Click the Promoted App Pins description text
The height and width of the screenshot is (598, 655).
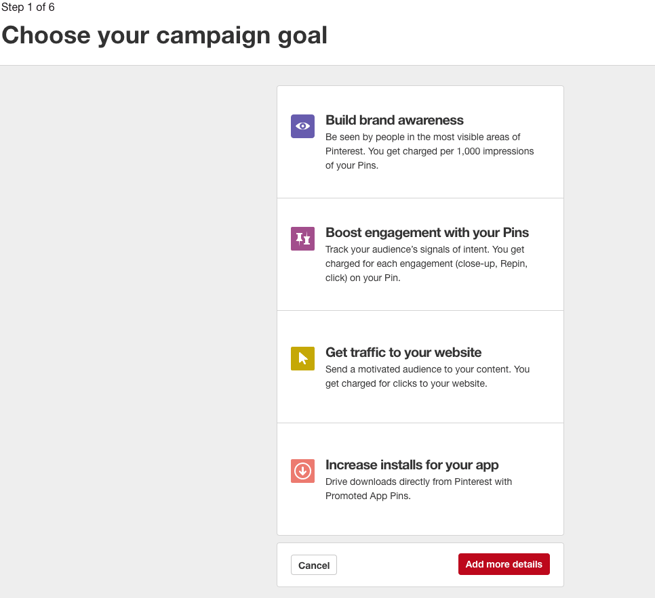tap(419, 489)
